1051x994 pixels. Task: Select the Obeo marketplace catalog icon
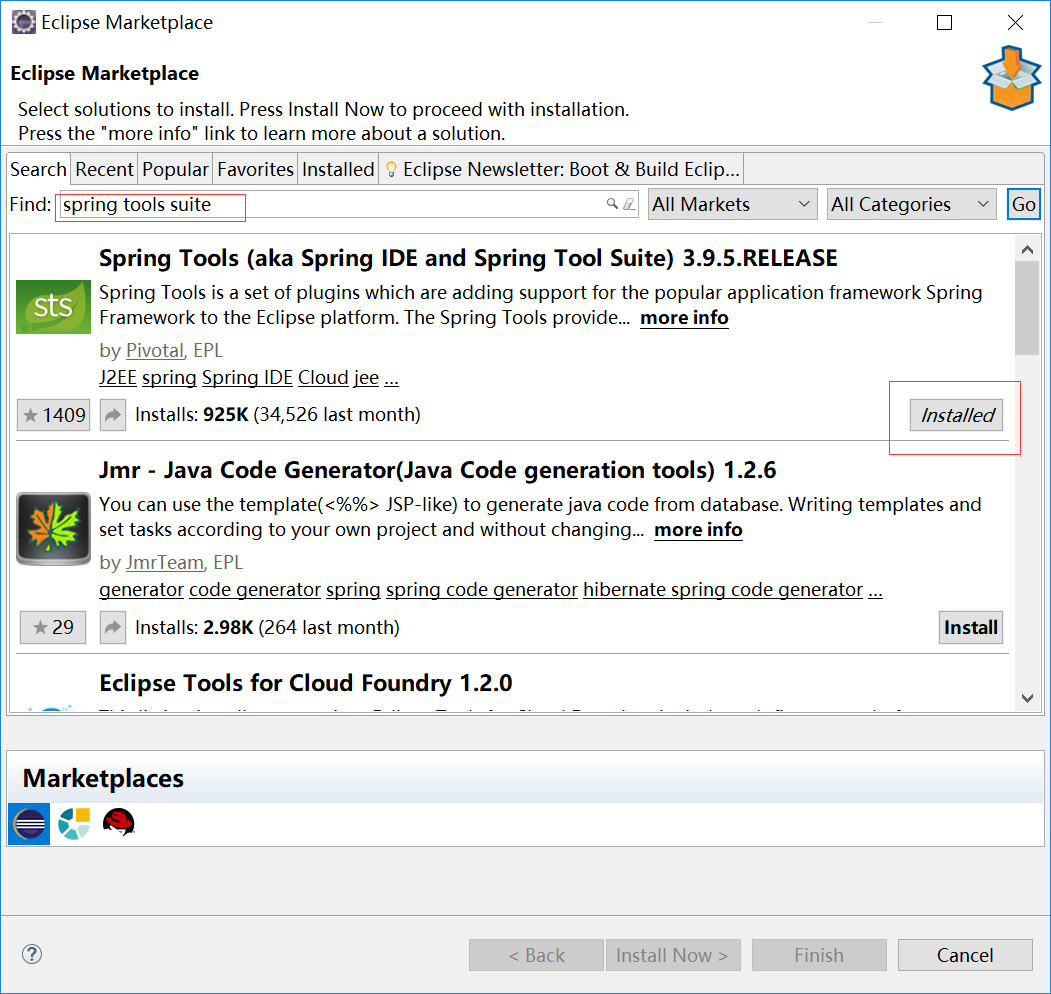(74, 824)
